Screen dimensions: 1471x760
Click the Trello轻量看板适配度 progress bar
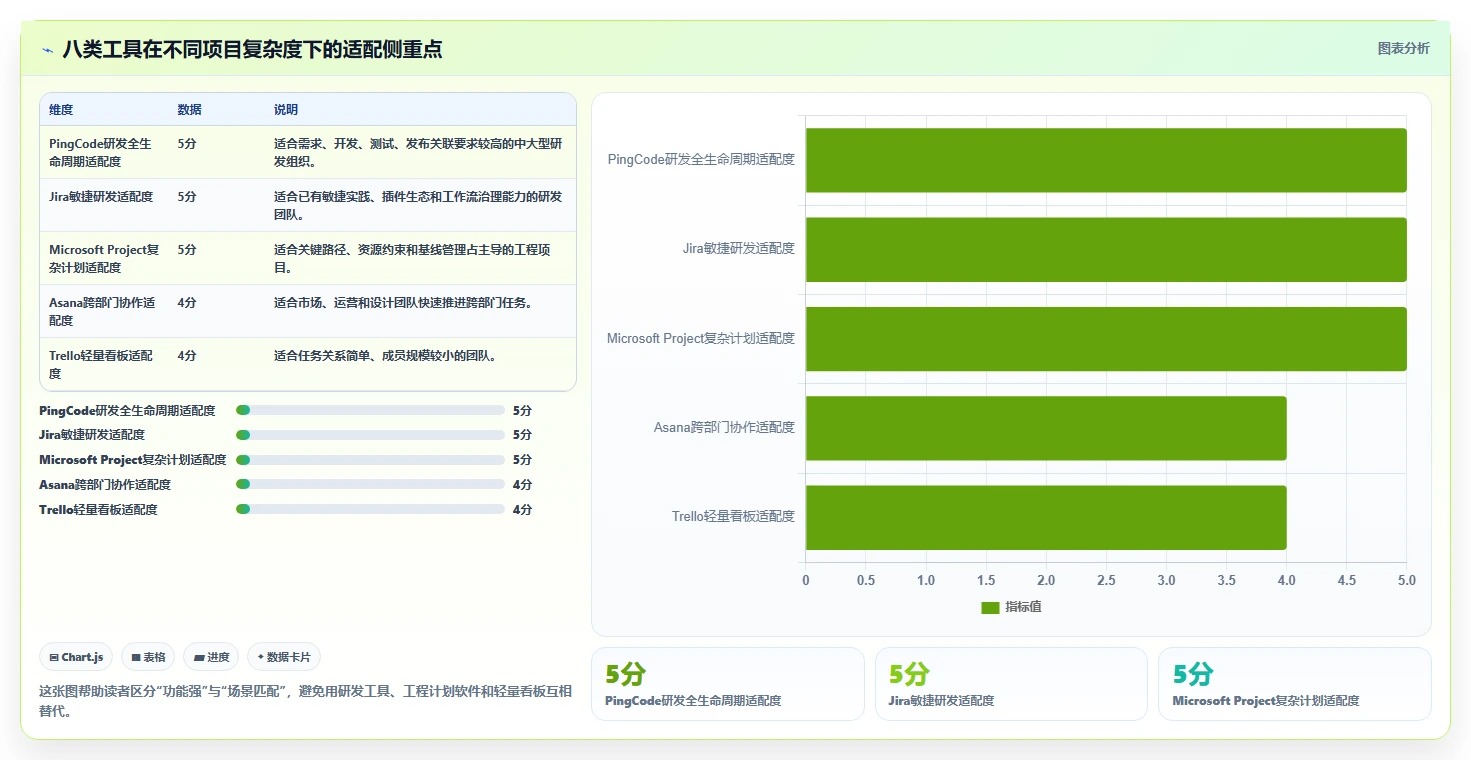370,509
